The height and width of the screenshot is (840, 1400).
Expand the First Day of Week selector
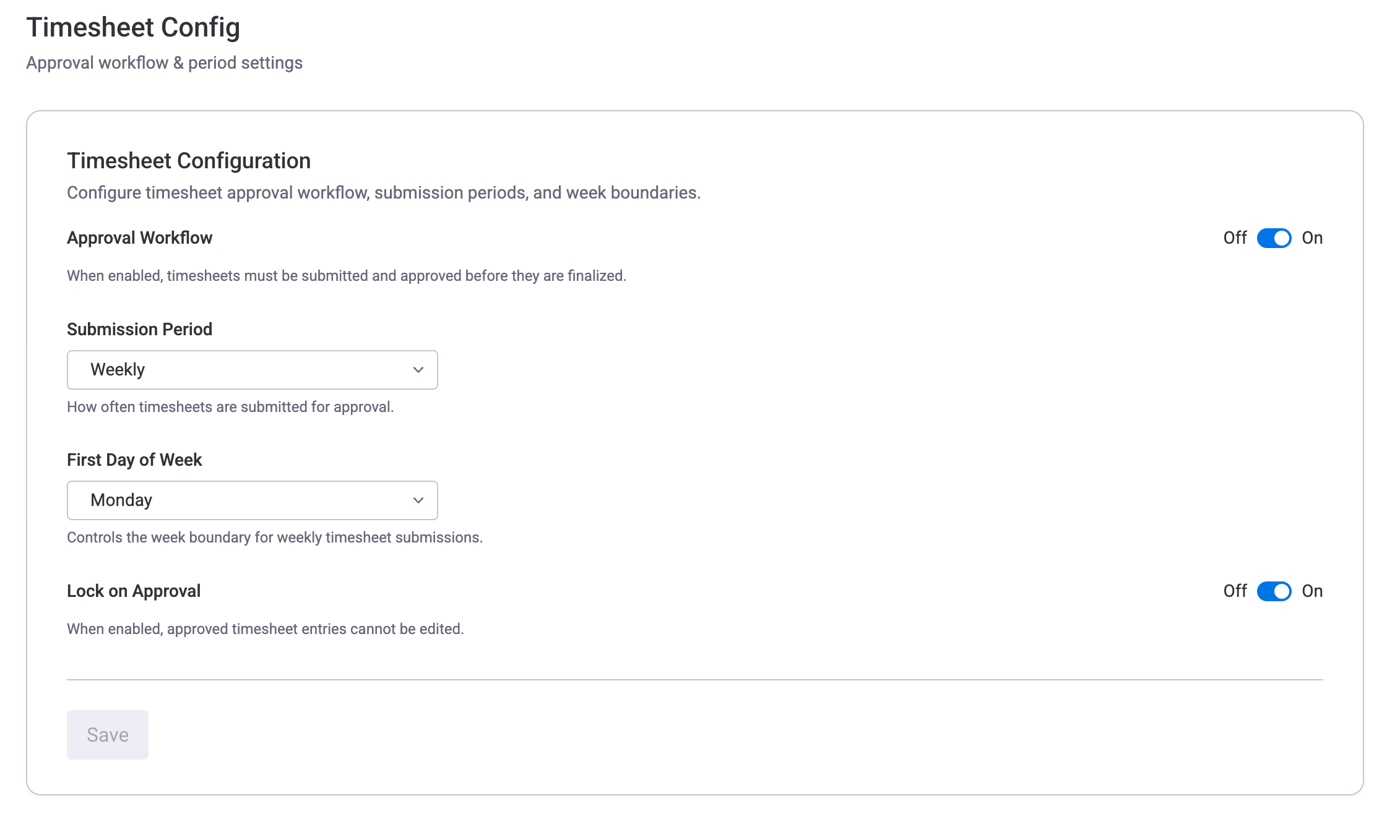251,500
